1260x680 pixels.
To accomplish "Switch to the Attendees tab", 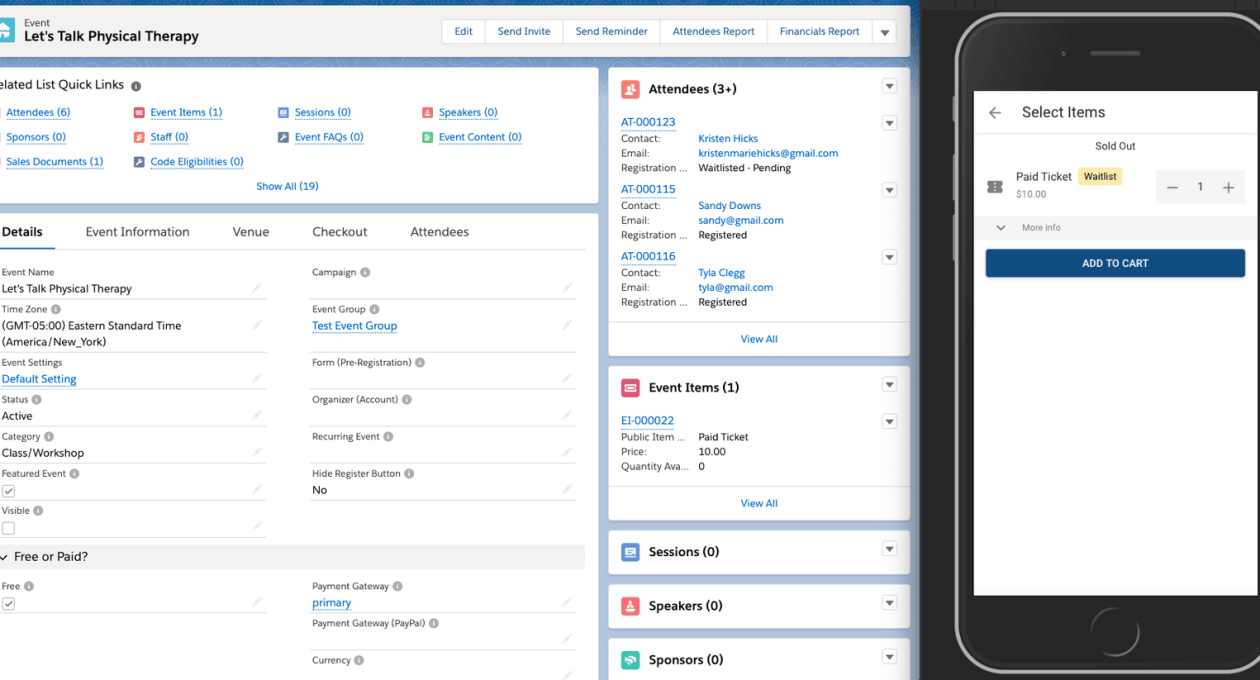I will (x=439, y=232).
